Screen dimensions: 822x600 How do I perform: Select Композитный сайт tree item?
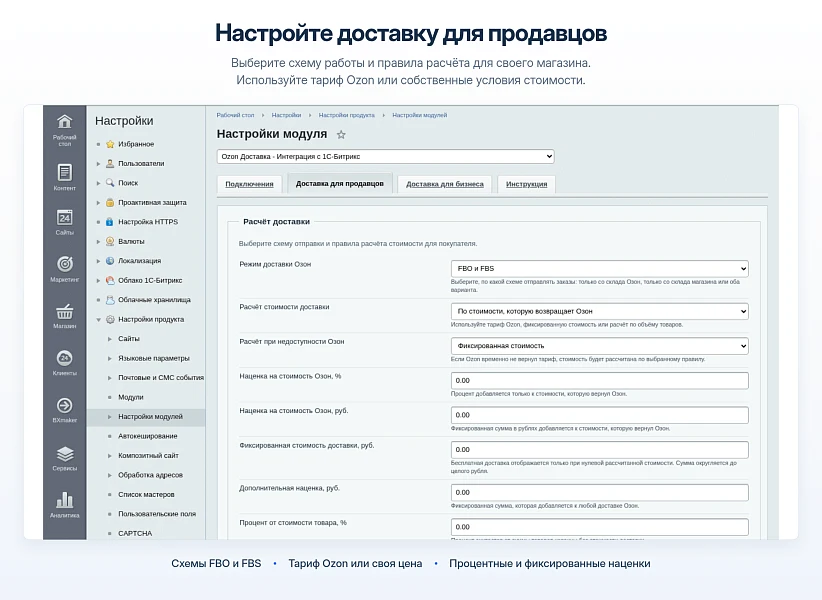[148, 456]
